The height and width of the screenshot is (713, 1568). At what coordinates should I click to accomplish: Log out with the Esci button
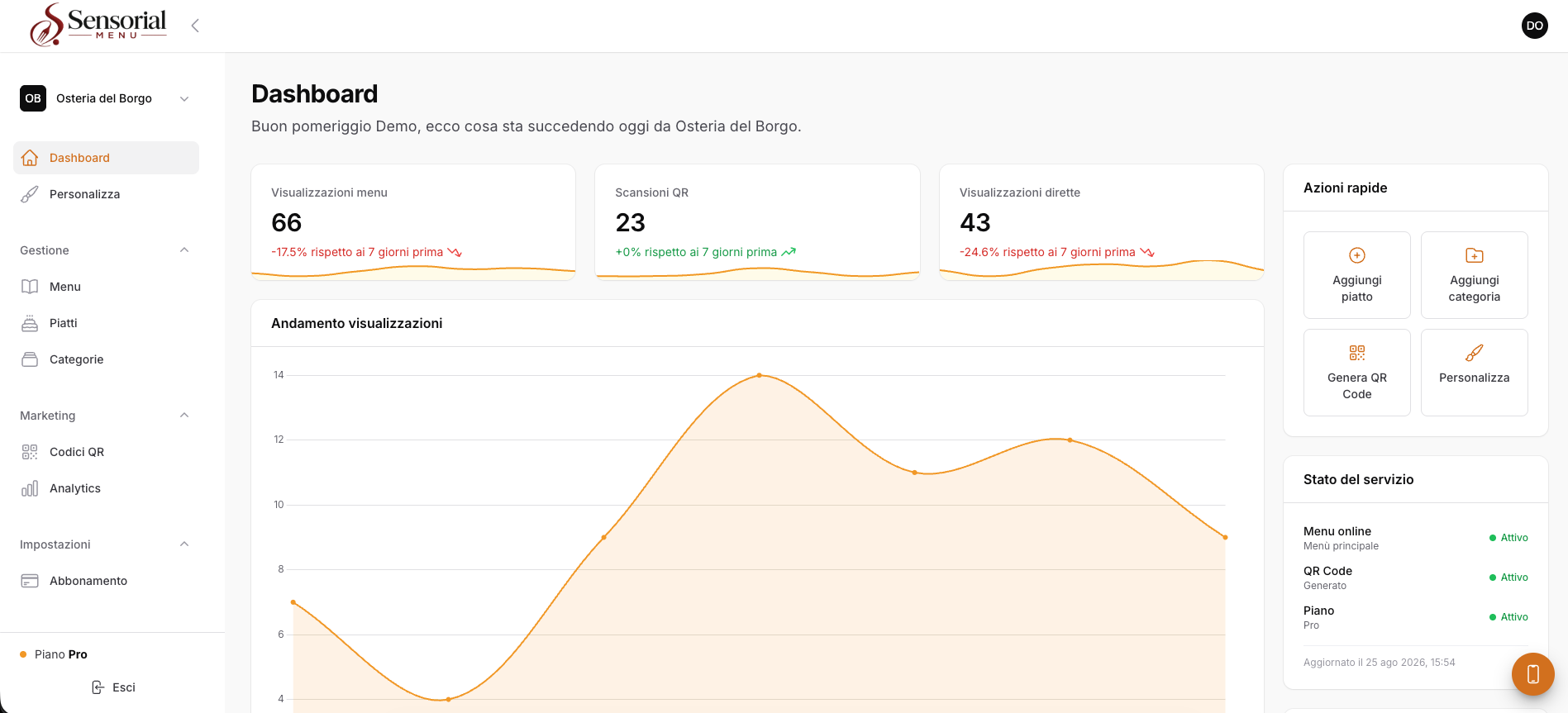112,687
